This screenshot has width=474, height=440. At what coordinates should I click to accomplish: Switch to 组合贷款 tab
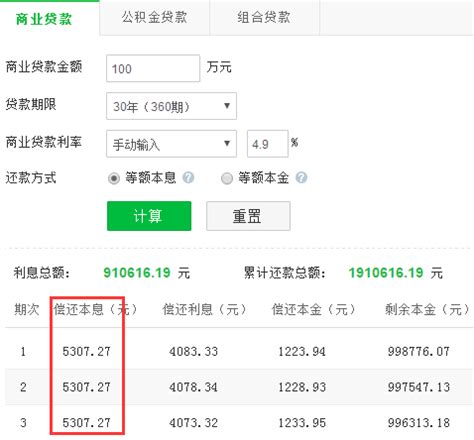pos(264,17)
